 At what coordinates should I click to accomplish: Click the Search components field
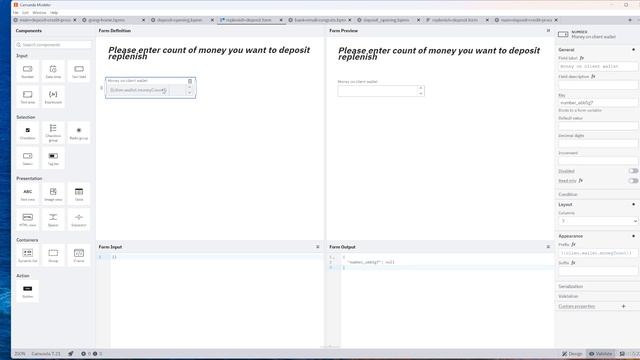coord(53,44)
